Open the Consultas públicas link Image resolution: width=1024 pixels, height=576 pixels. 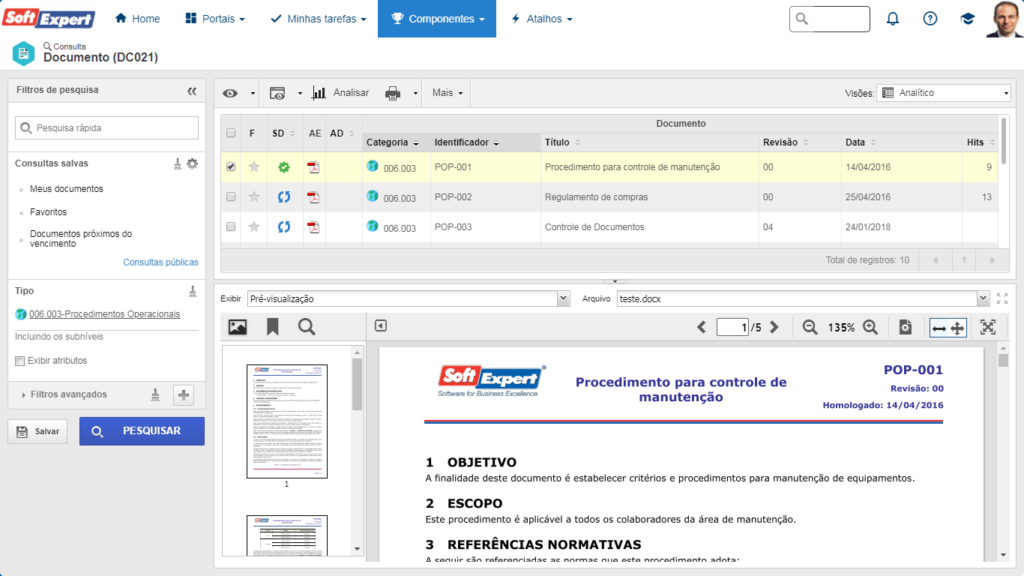tap(160, 262)
